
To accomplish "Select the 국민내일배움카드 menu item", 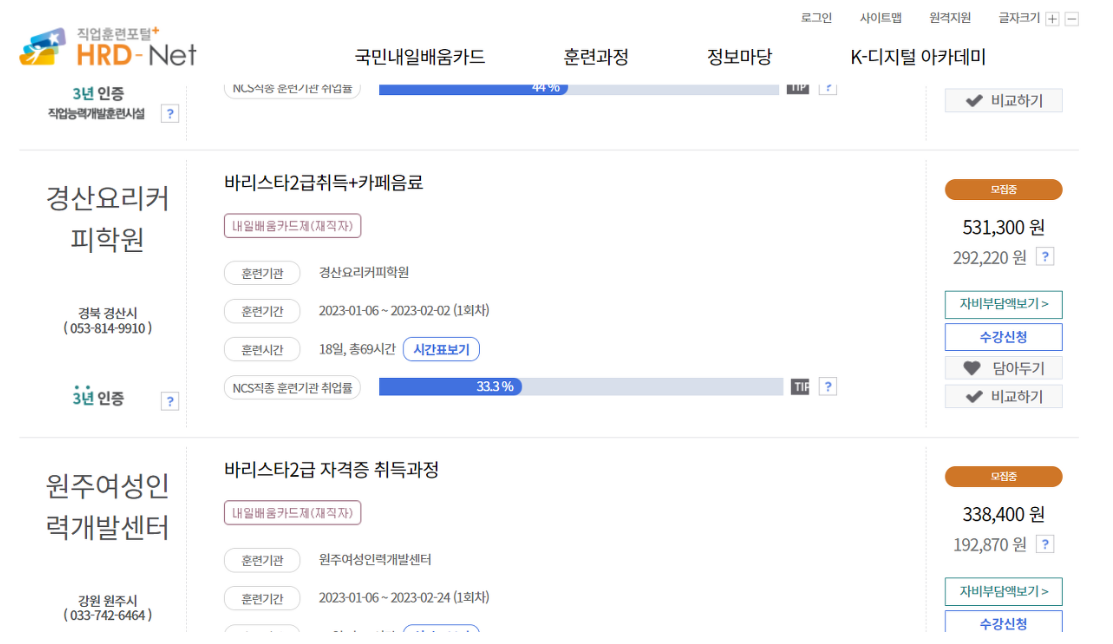I will (x=421, y=57).
